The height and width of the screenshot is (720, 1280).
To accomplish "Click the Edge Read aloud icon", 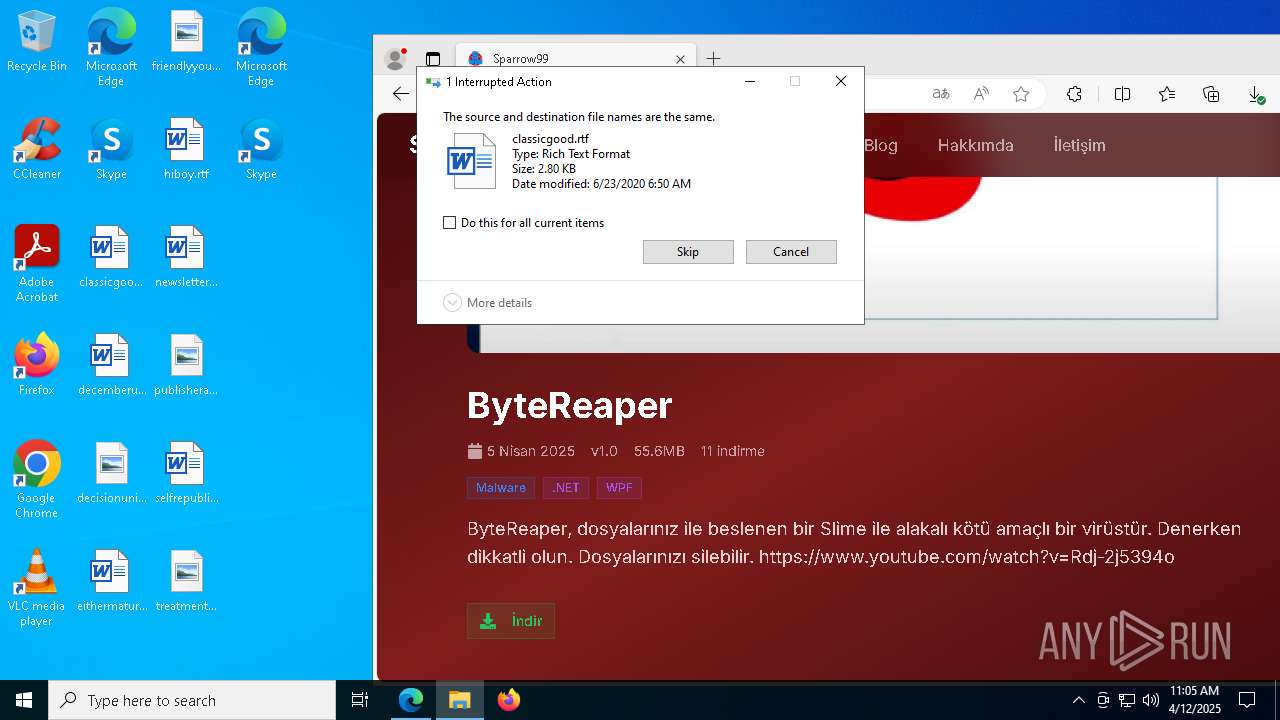I will (981, 94).
